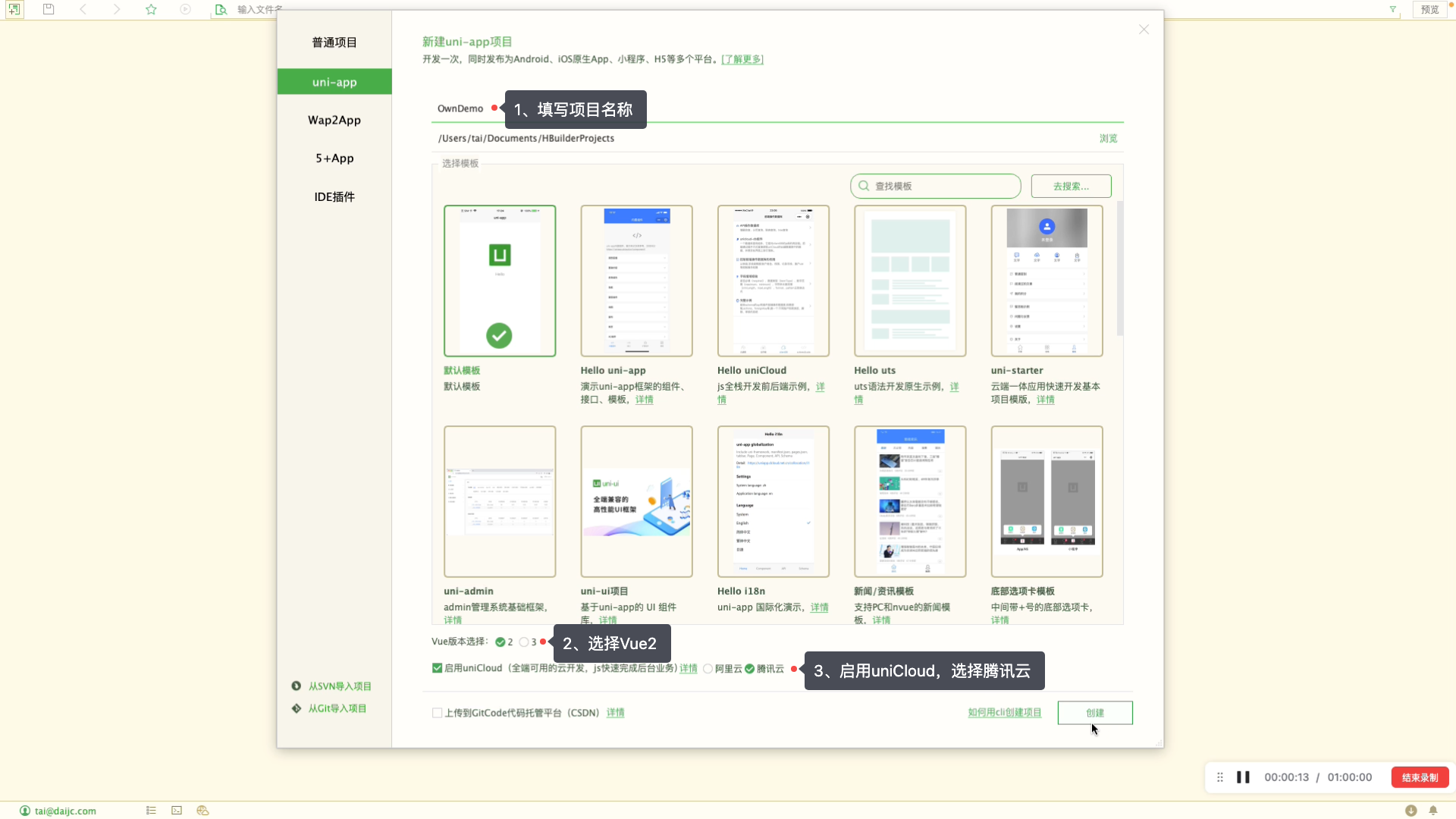Select the 默认模板 template thumbnail
This screenshot has width=1456, height=819.
pos(500,281)
